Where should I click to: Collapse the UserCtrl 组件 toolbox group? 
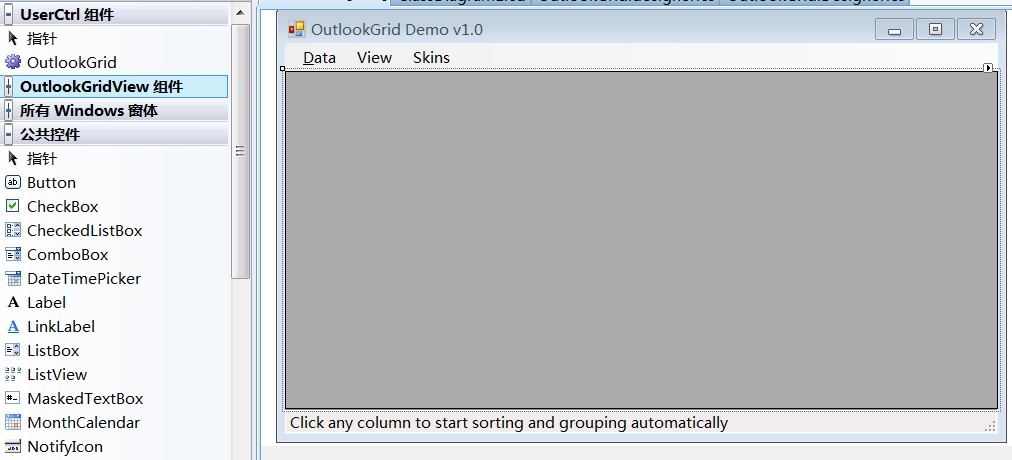coord(8,14)
